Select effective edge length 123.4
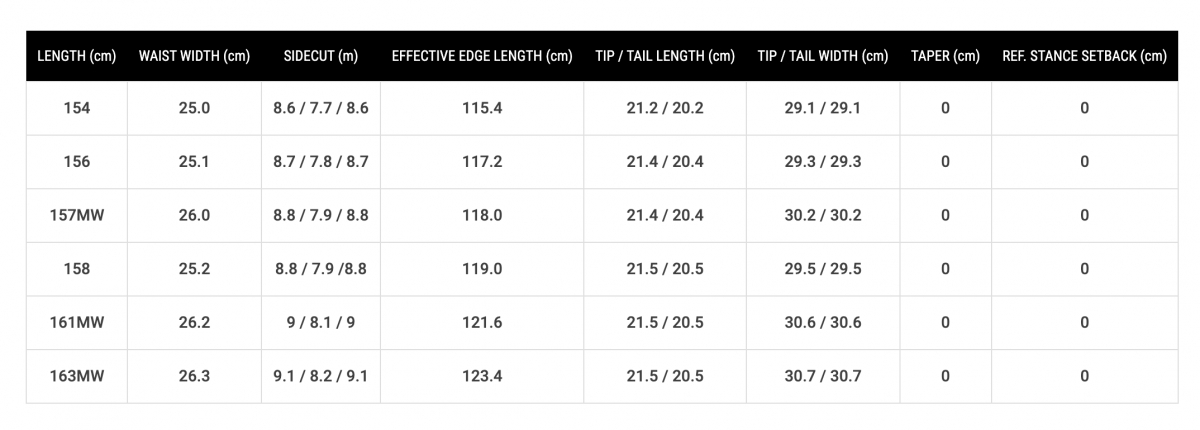1200x430 pixels. pos(482,376)
